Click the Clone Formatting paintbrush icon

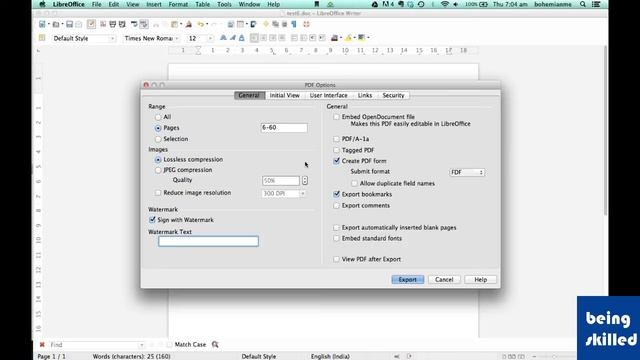pyautogui.click(x=189, y=24)
